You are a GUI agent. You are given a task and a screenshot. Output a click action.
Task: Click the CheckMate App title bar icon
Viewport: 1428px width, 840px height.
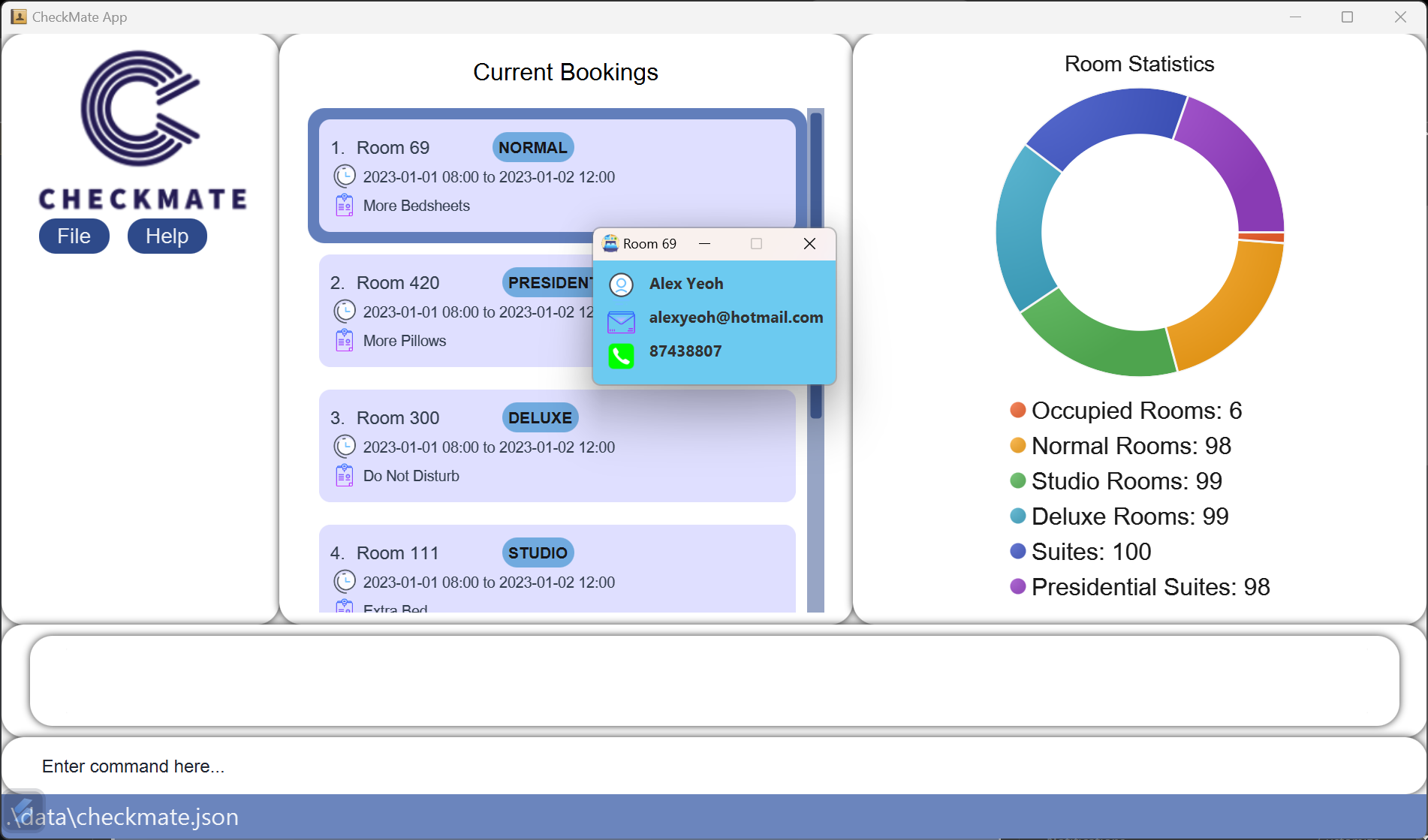(19, 17)
